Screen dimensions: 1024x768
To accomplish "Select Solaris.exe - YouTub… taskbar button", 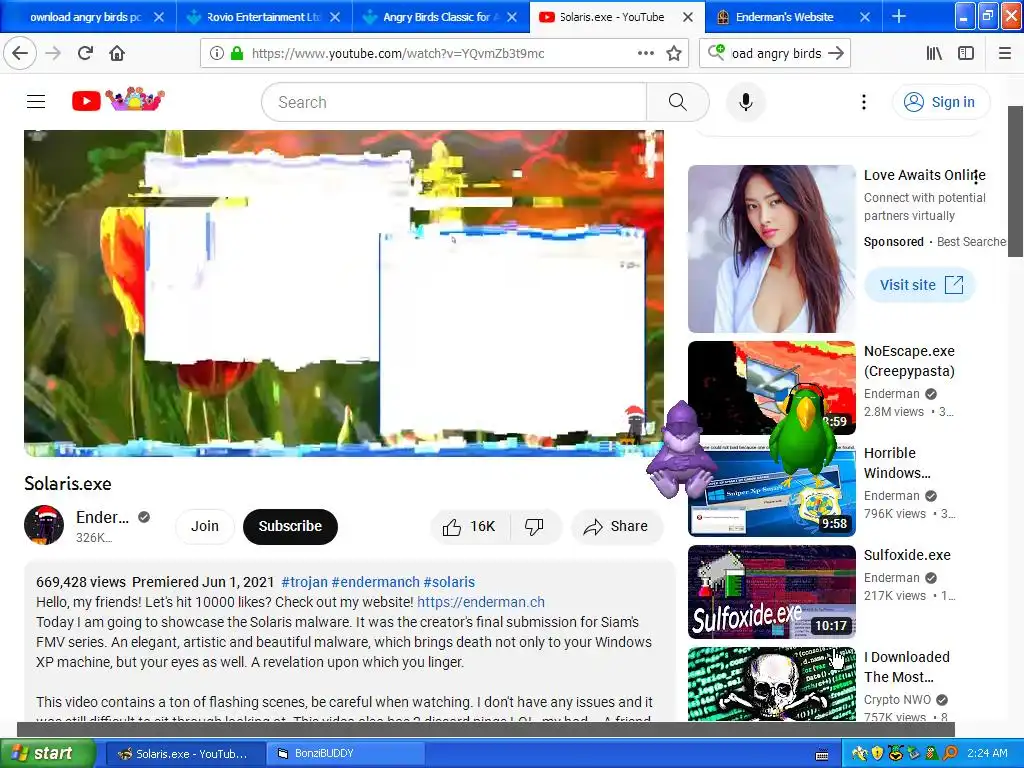I will (184, 754).
